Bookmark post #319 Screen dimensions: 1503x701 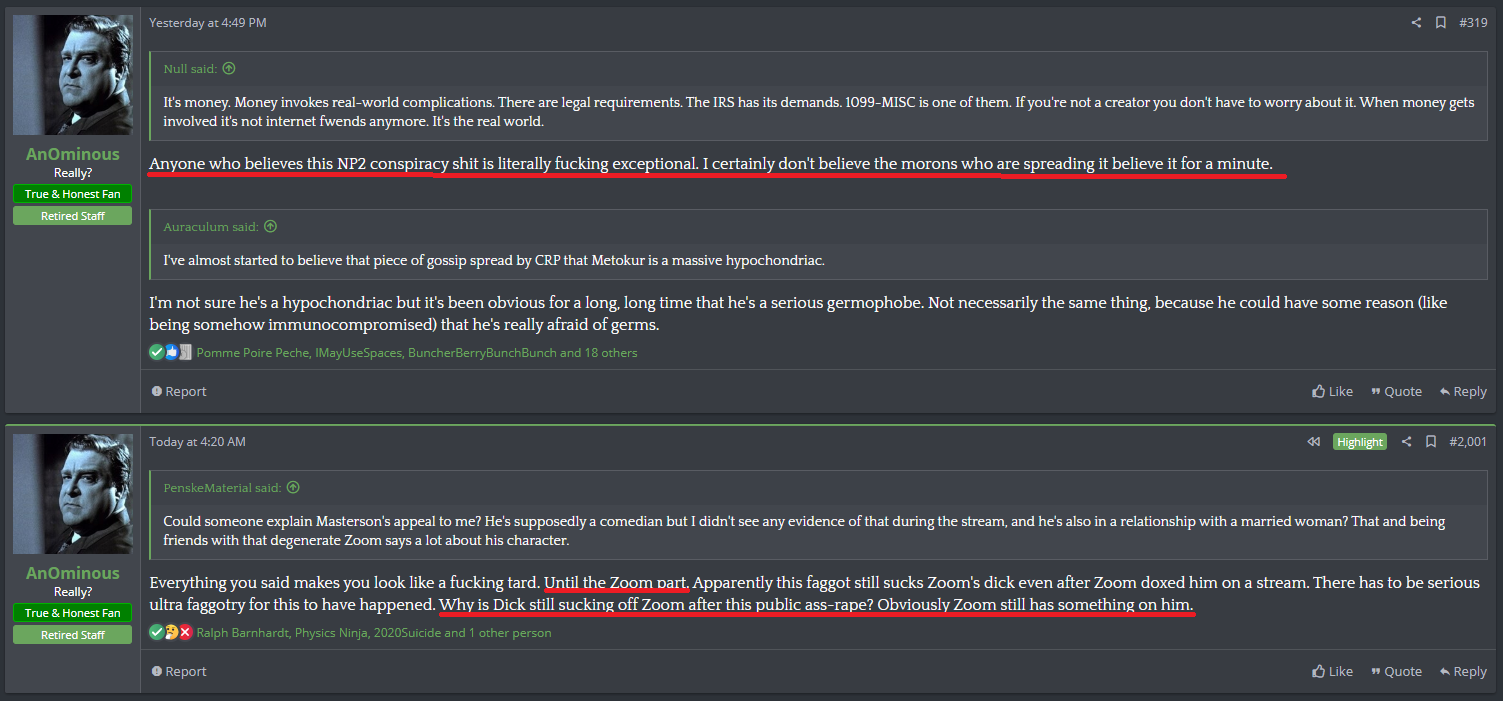tap(1441, 23)
